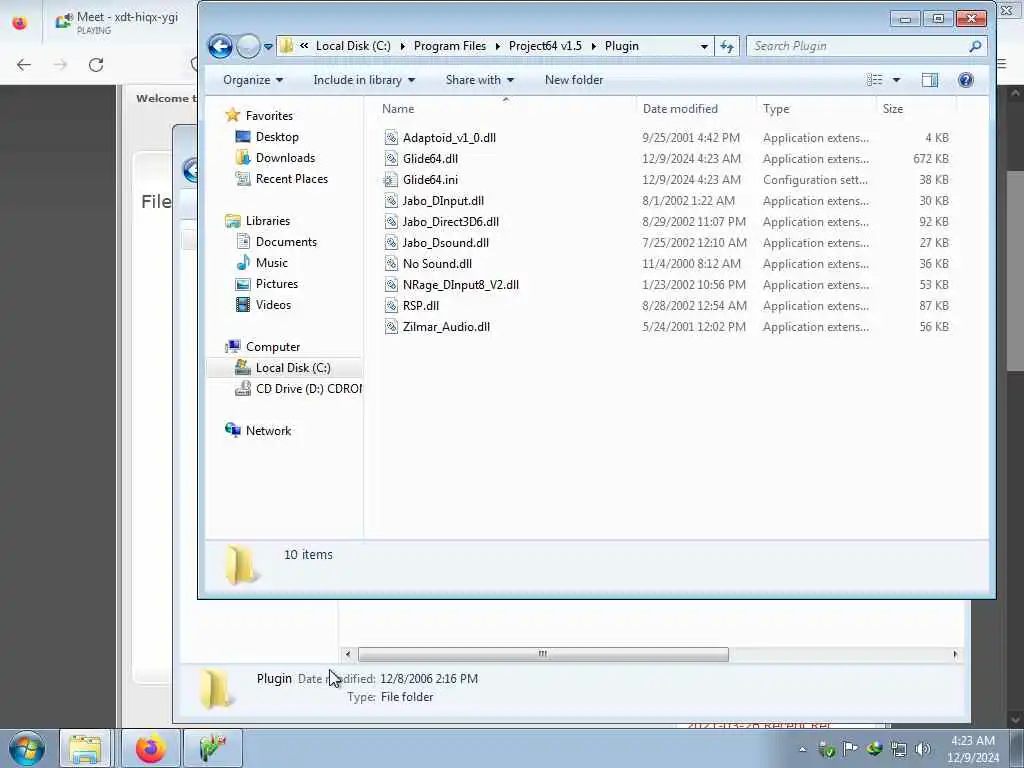1024x768 pixels.
Task: Select Jabo_Dsound.dll file name
Action: (446, 242)
